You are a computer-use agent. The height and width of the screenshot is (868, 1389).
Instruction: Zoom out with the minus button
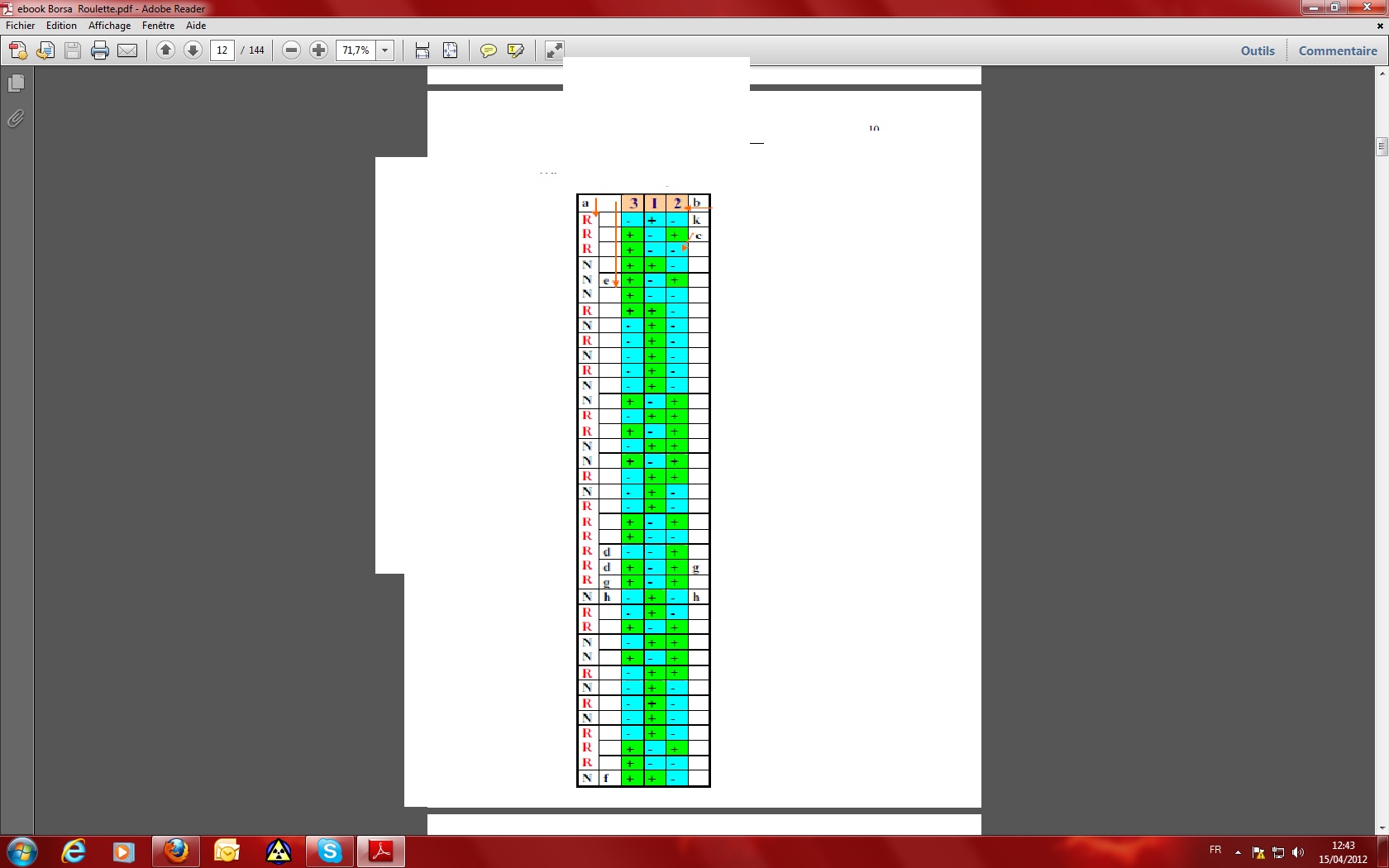pos(291,50)
